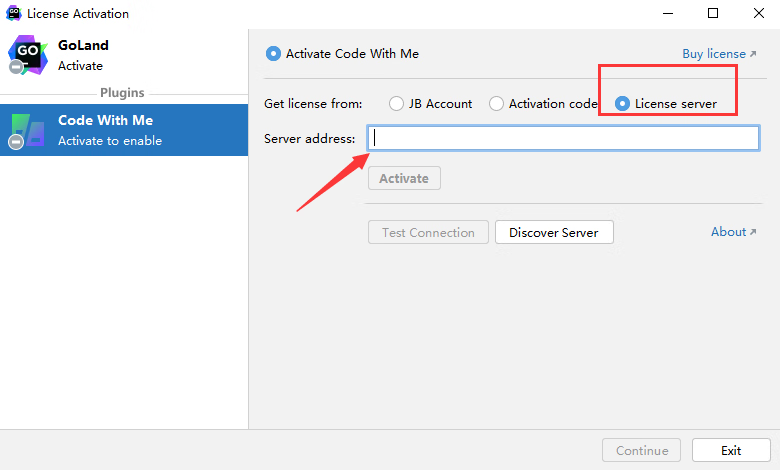
Task: Select the JB Account radio button
Action: tap(397, 103)
